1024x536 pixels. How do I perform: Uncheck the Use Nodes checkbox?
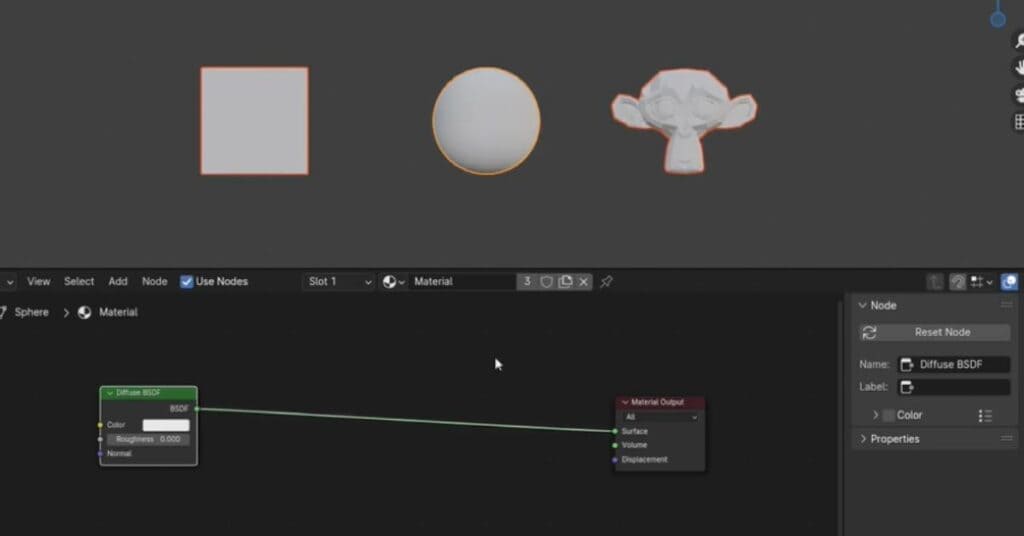coord(187,282)
